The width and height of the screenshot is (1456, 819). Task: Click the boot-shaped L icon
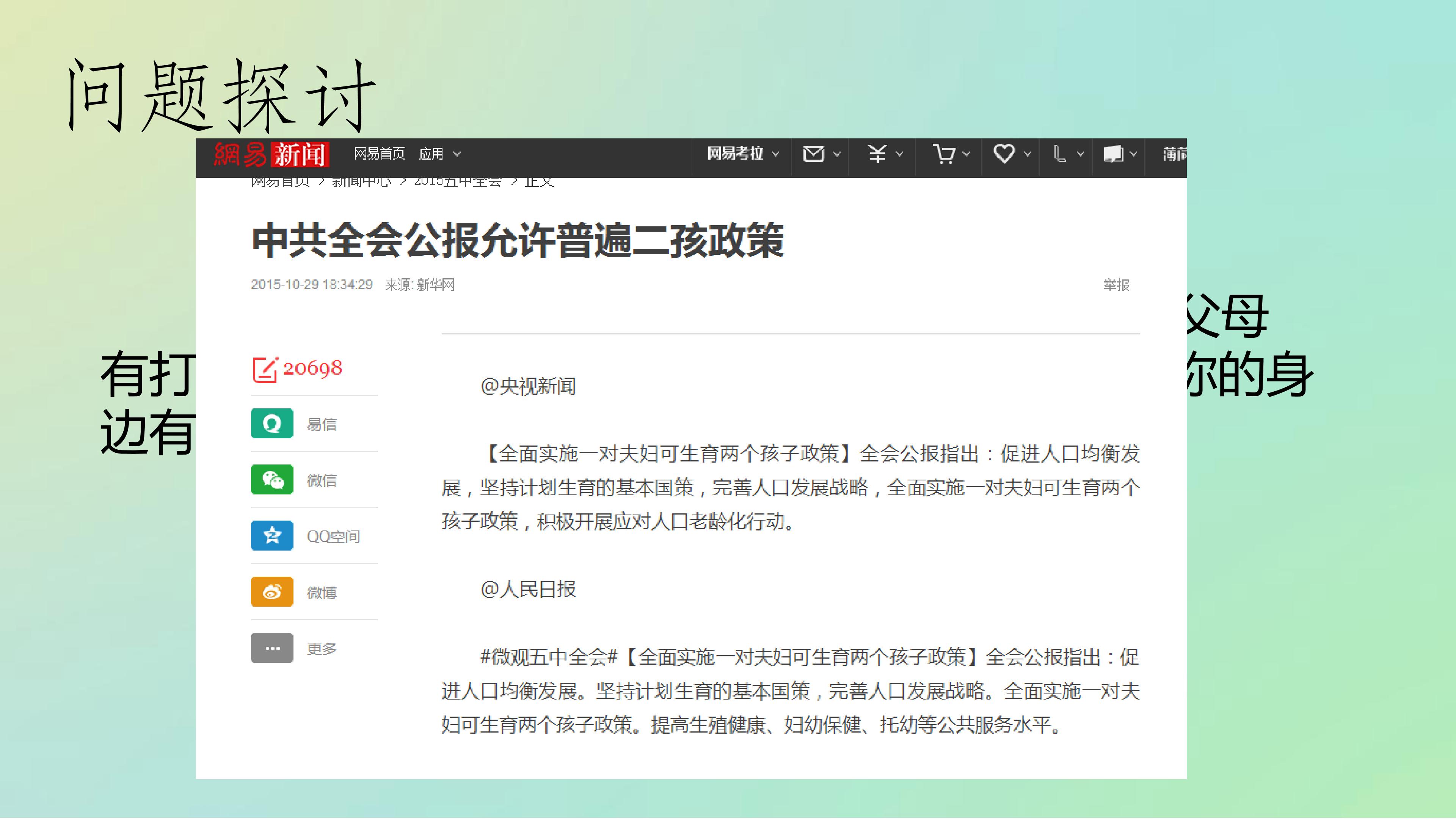1060,154
